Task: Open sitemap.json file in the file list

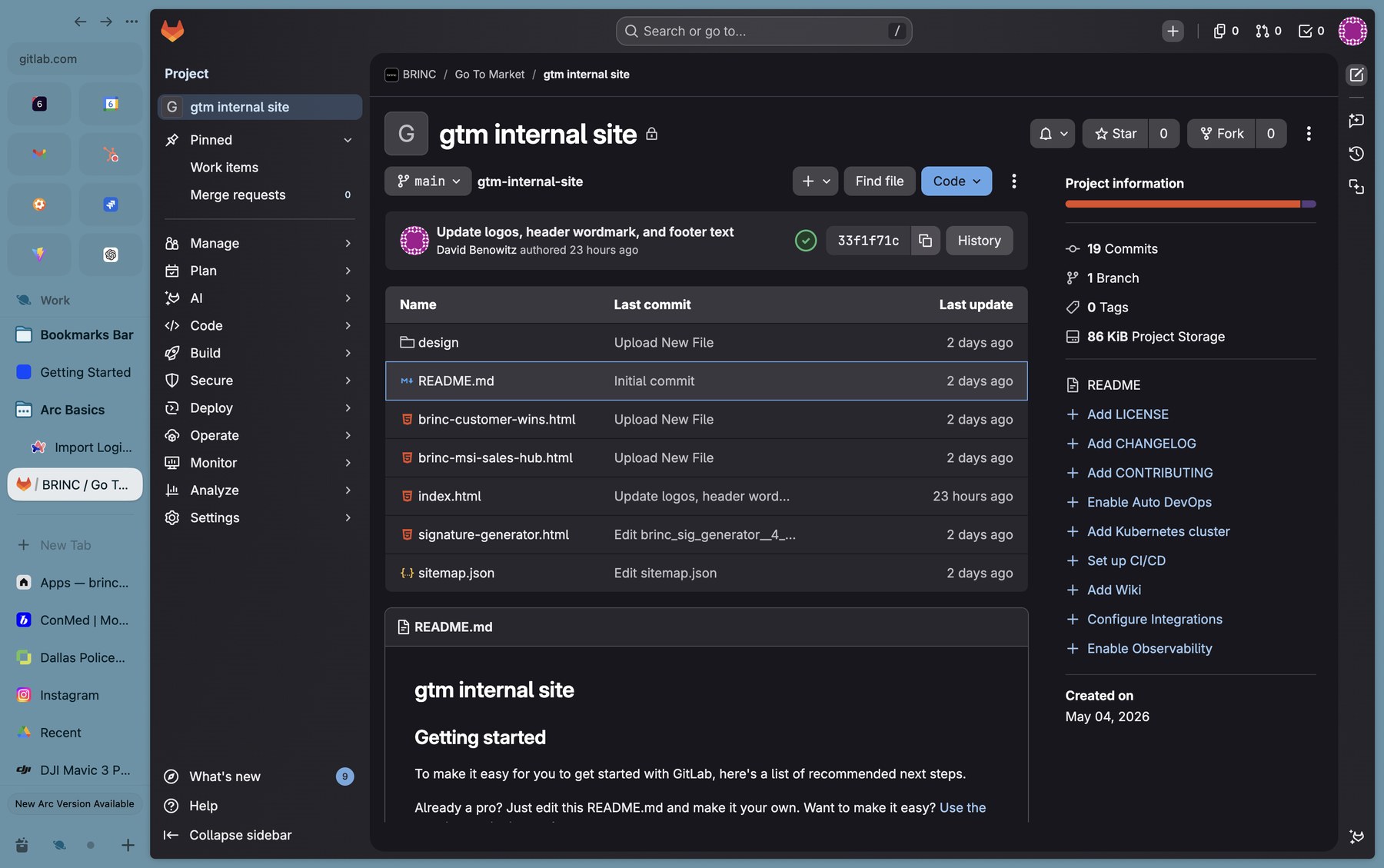Action: pos(456,574)
